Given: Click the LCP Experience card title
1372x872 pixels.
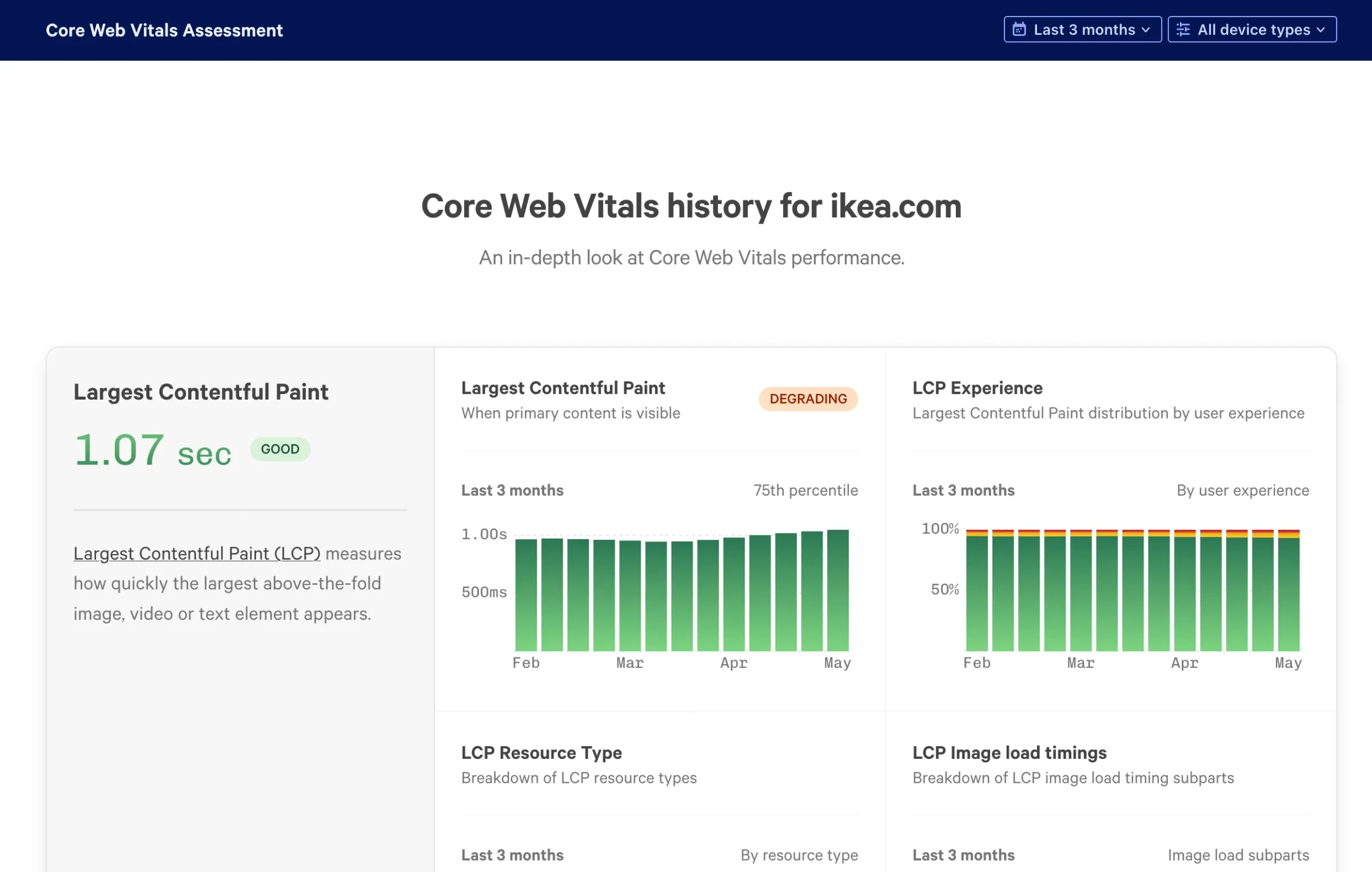Looking at the screenshot, I should 977,388.
